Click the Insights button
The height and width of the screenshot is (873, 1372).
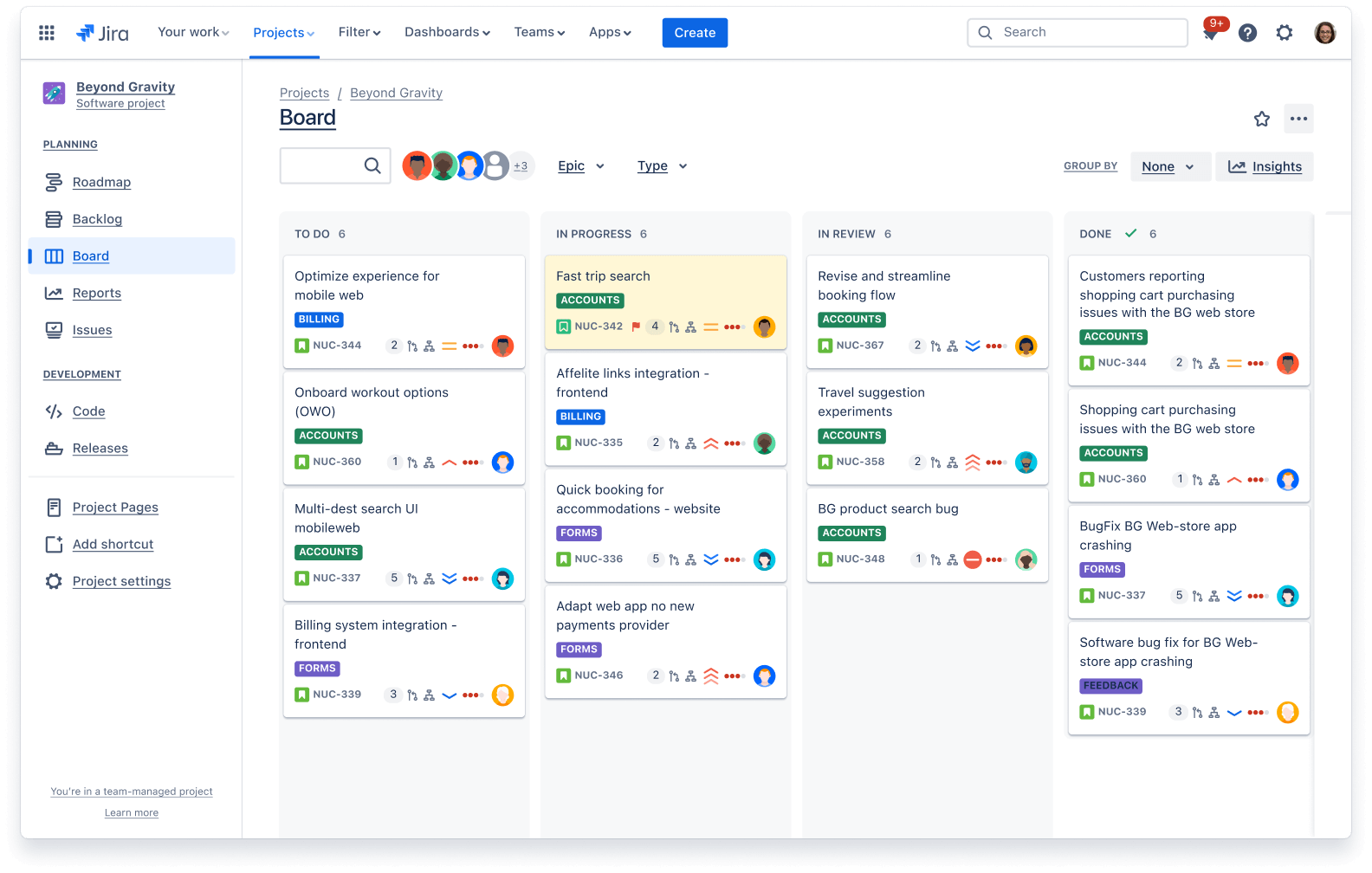[1265, 166]
